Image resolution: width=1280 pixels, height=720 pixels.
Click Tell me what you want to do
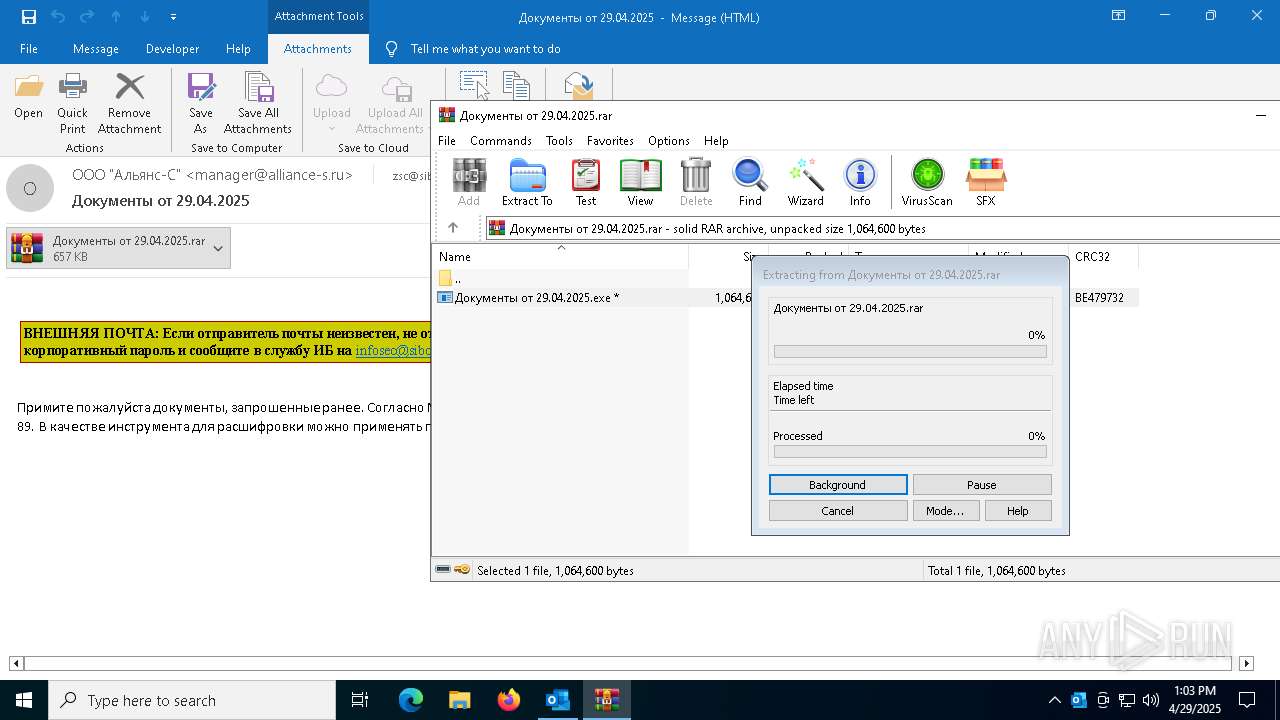485,49
